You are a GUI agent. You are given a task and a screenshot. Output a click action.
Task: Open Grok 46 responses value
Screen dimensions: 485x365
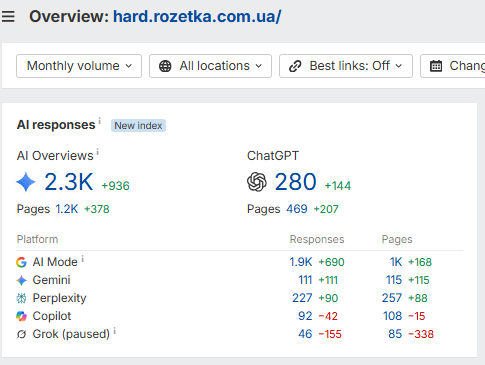pos(305,334)
